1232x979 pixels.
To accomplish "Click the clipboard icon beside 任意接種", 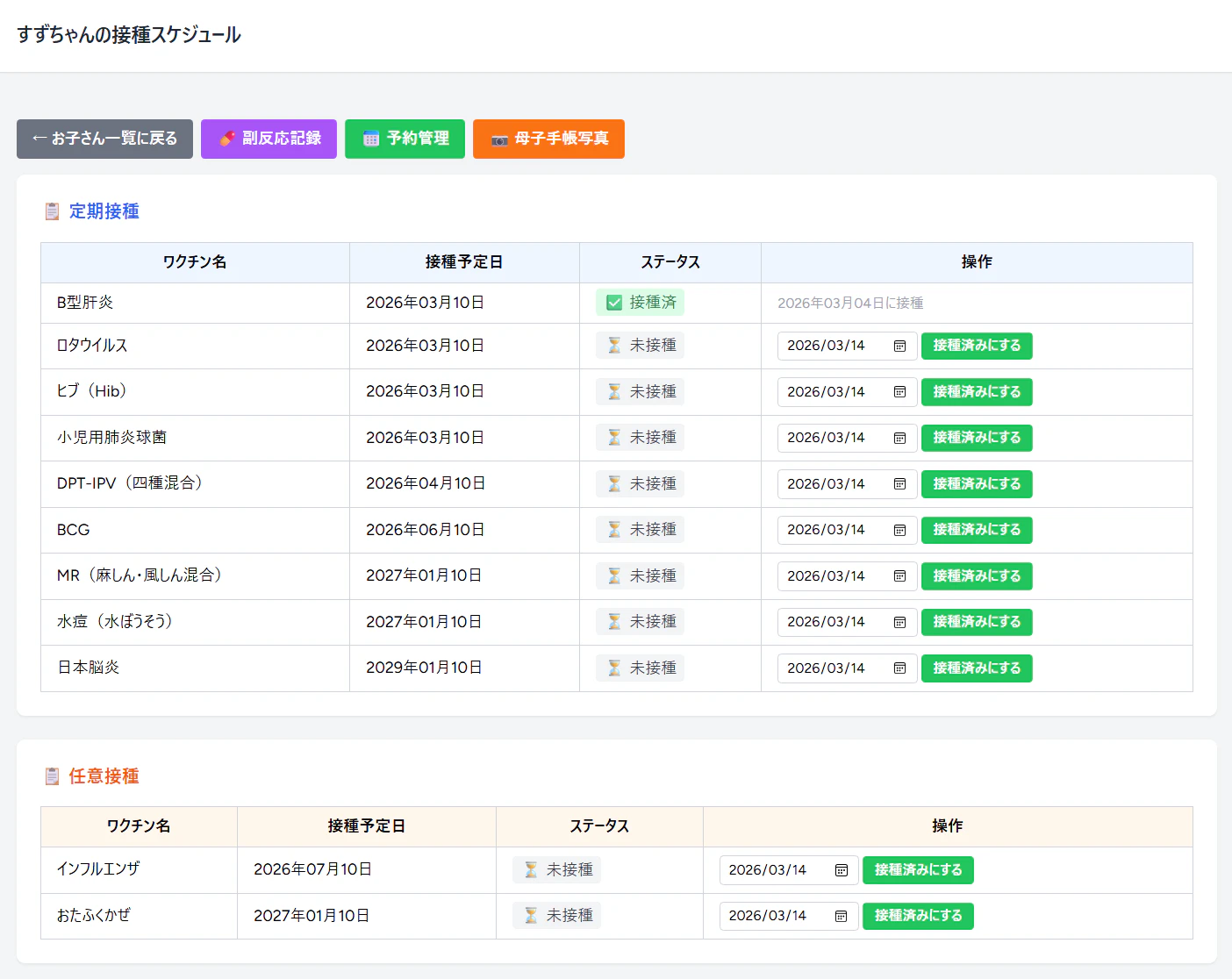I will pyautogui.click(x=53, y=776).
